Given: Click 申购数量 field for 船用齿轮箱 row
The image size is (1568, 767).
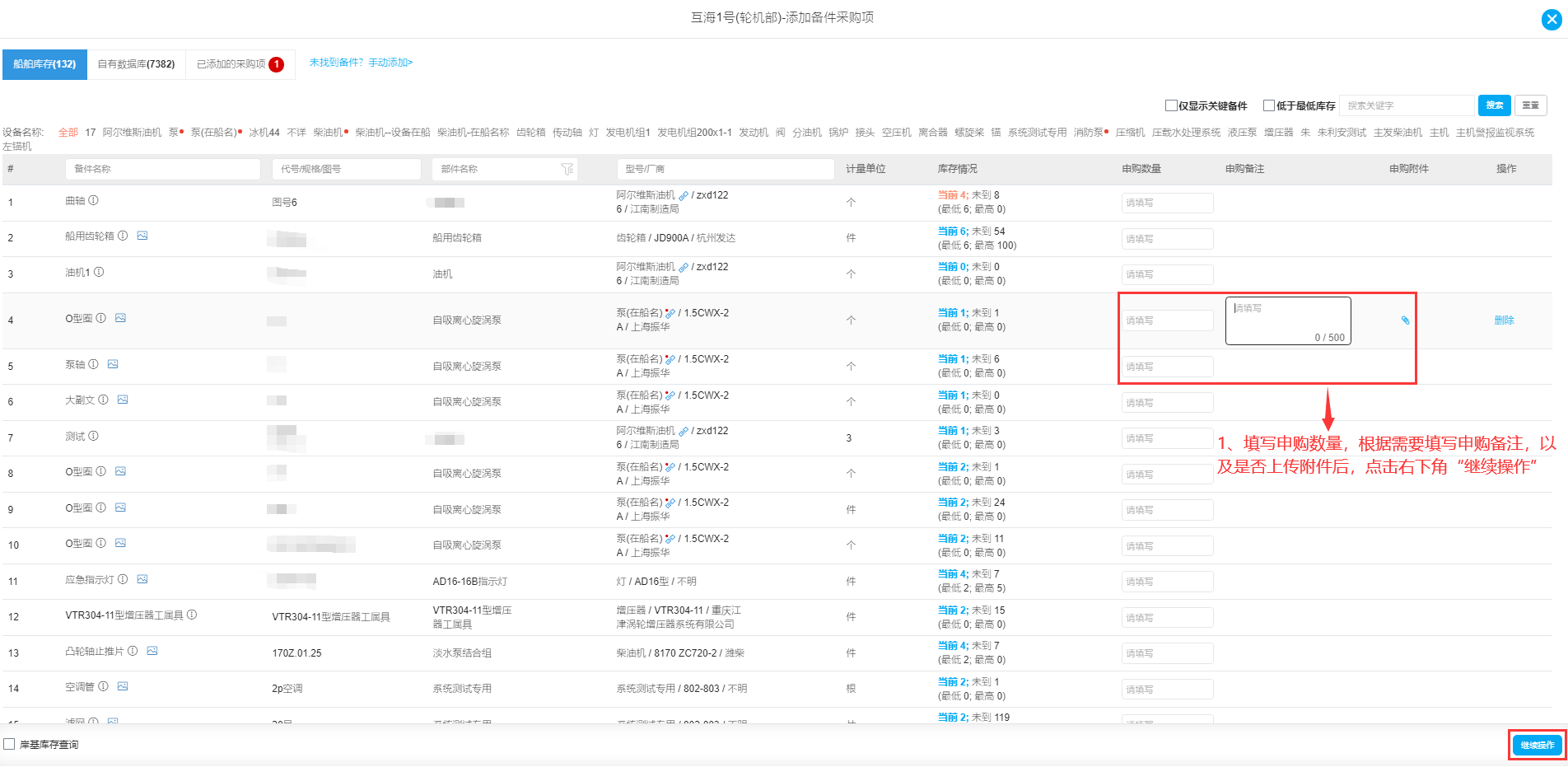Looking at the screenshot, I should [1167, 239].
